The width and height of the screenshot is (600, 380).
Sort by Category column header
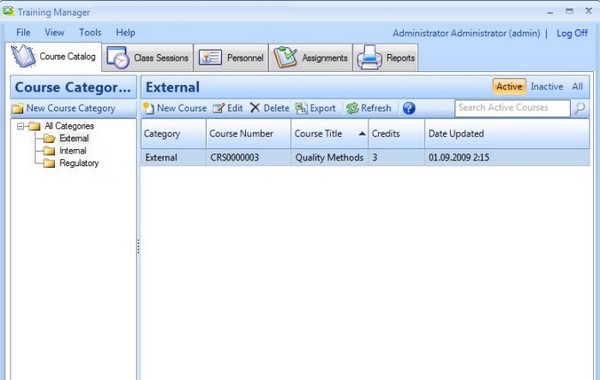coord(174,134)
